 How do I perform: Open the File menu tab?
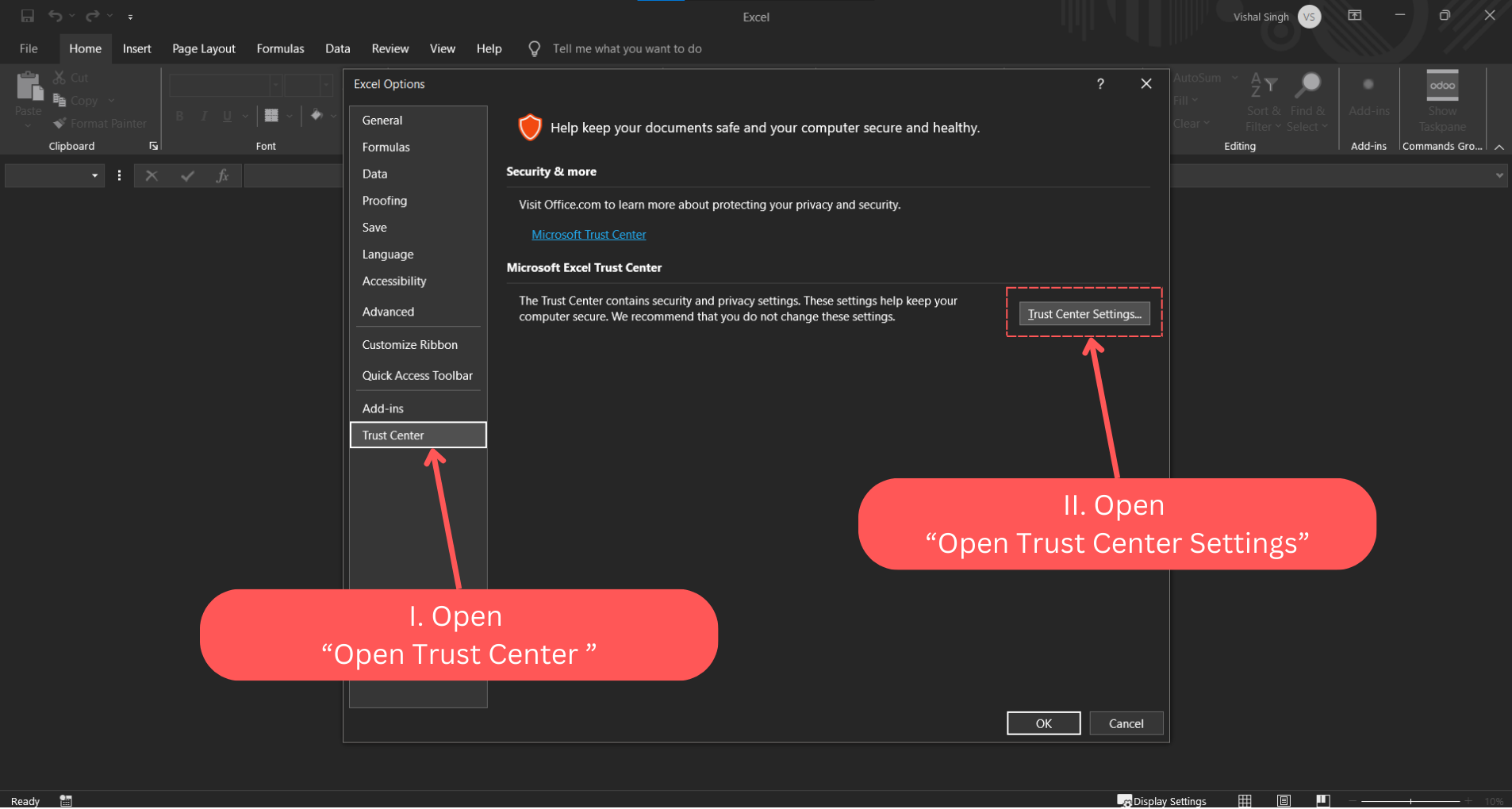click(x=29, y=48)
